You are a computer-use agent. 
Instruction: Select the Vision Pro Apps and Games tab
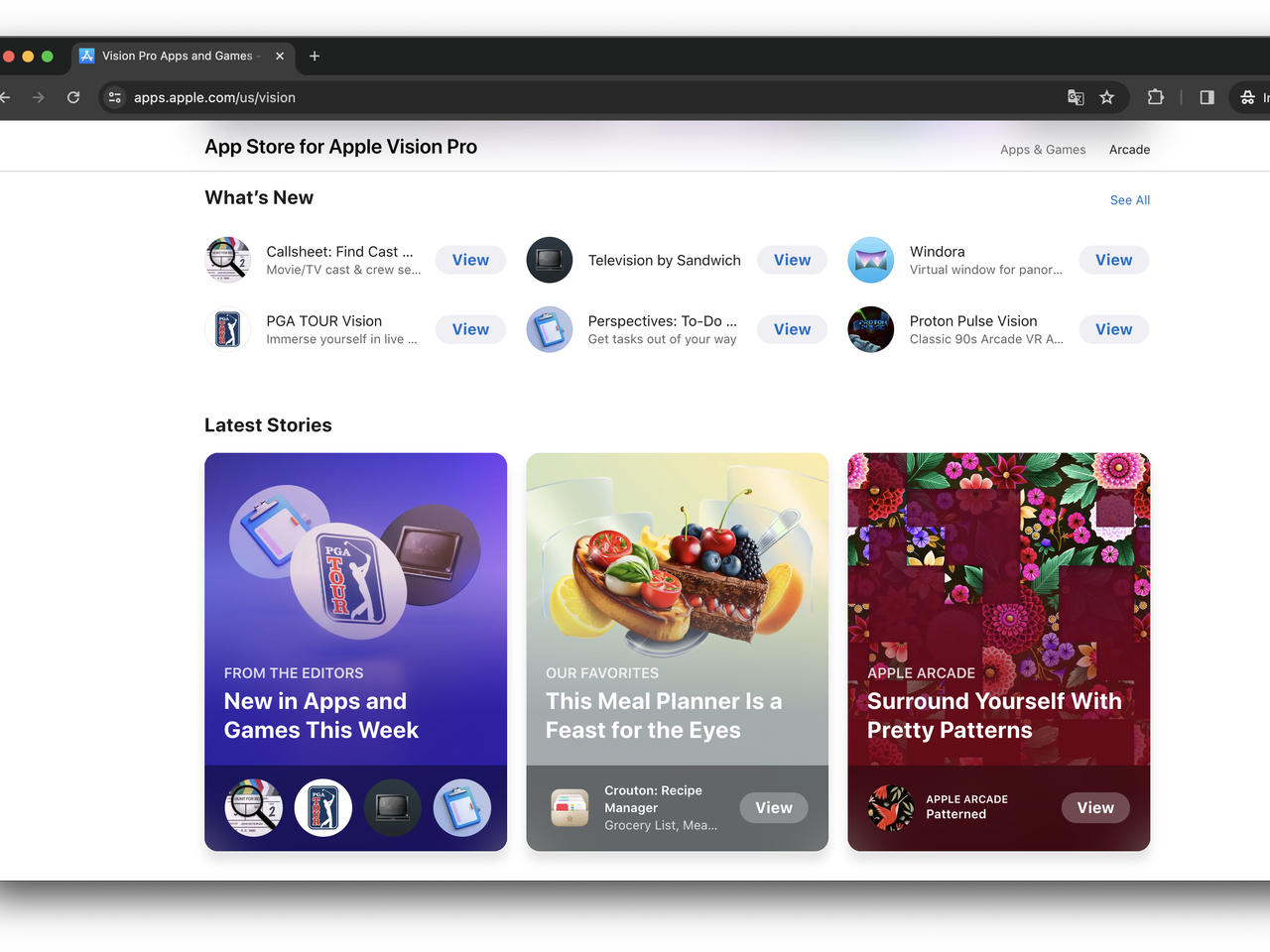(x=183, y=57)
